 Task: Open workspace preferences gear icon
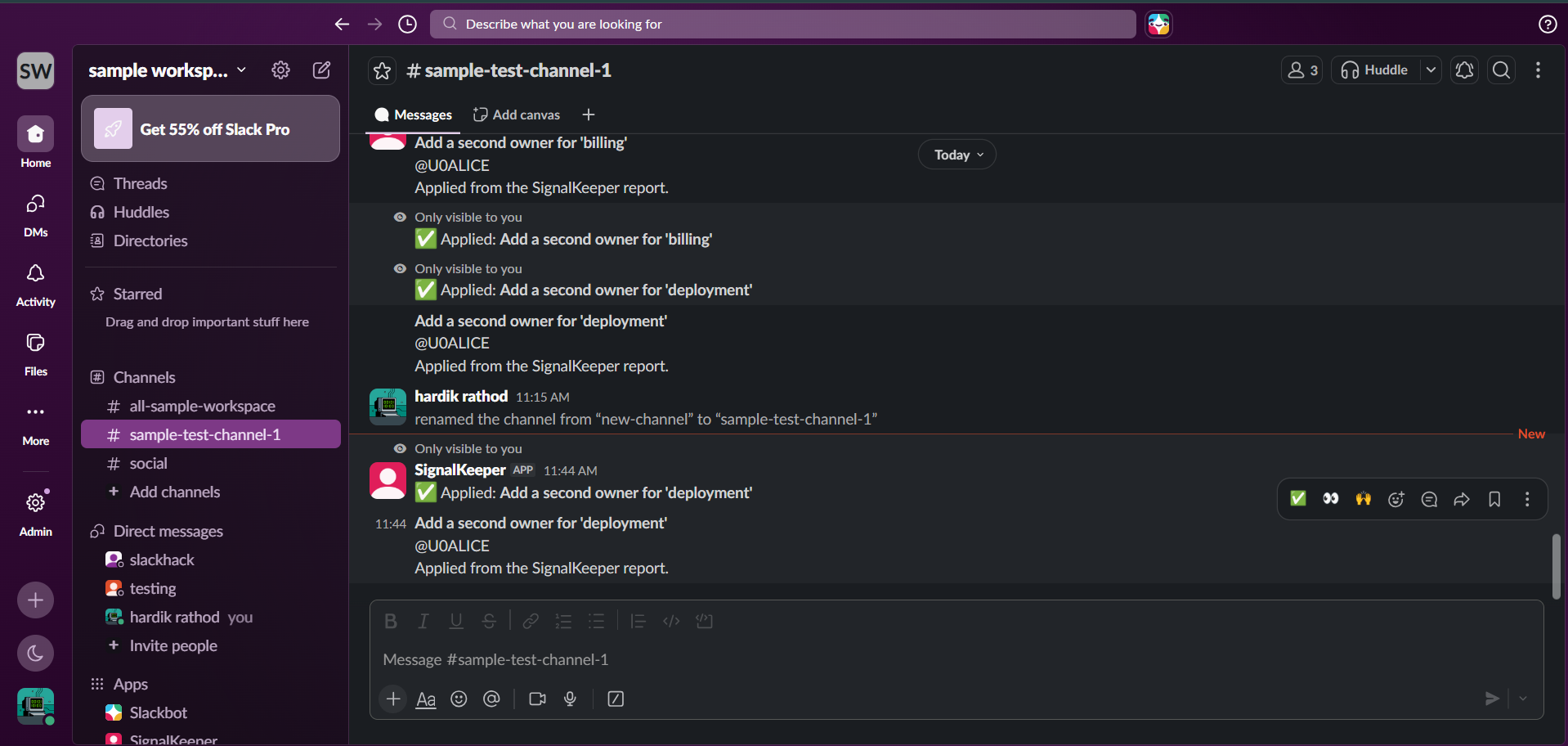point(280,70)
